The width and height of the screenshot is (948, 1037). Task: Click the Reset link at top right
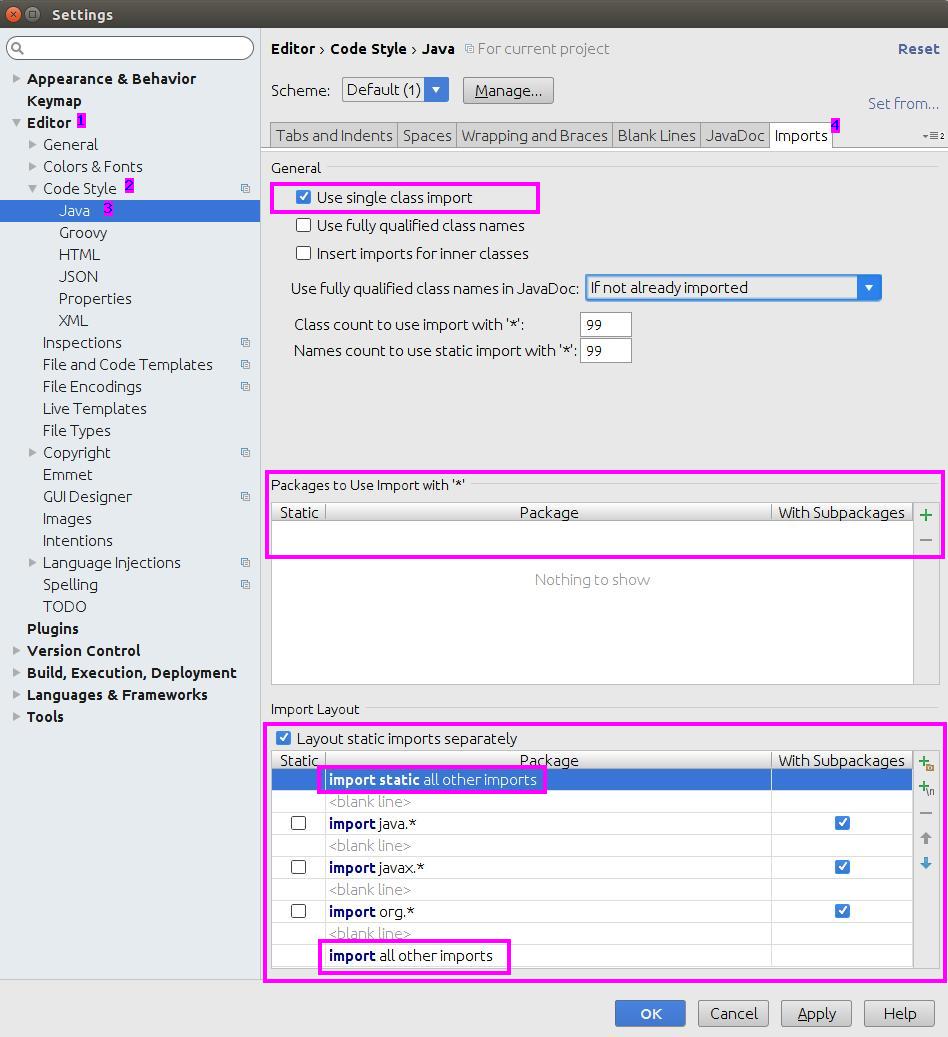(918, 48)
